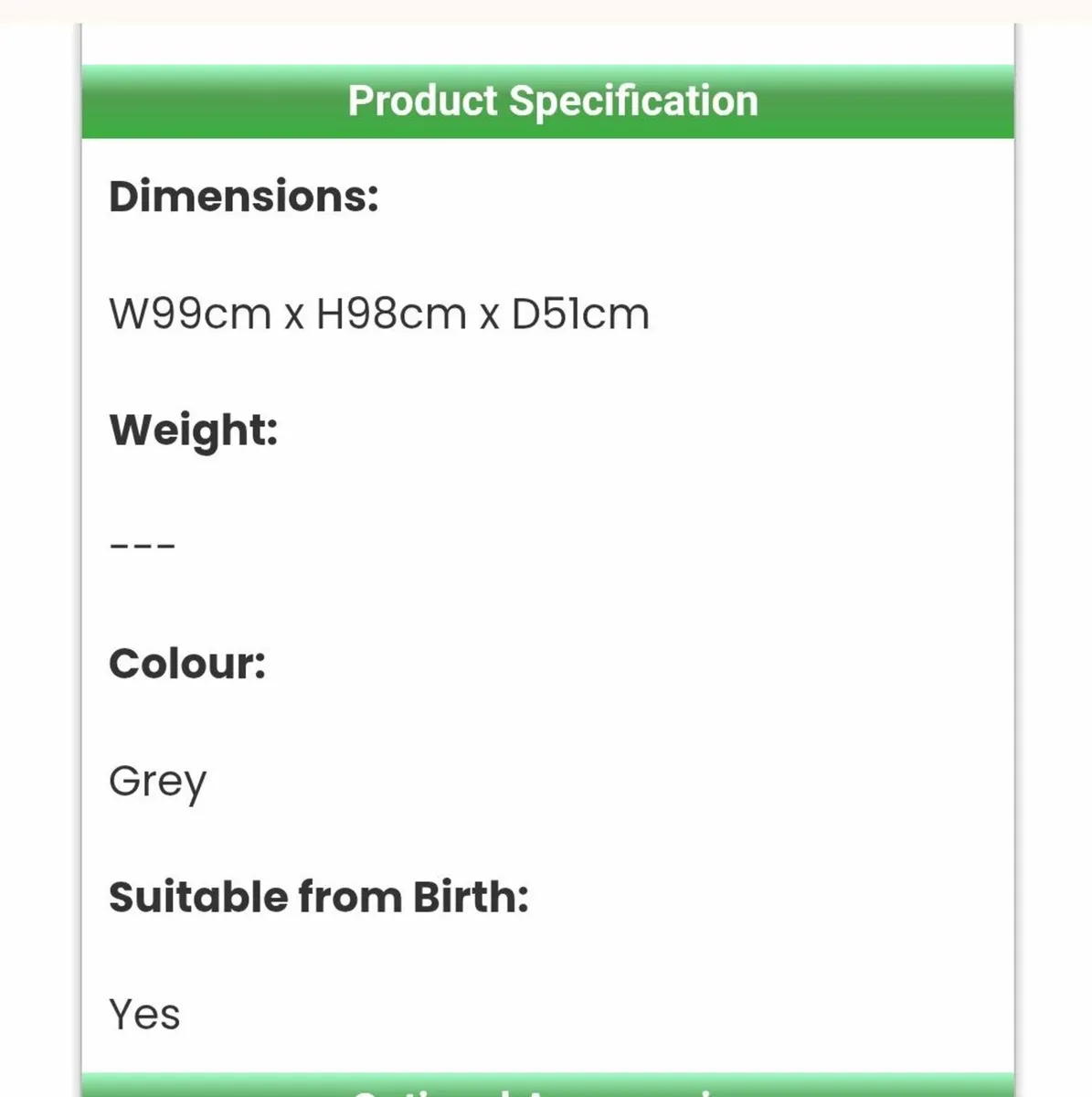
Task: Expand the partially visible green section below
Action: (548, 1086)
